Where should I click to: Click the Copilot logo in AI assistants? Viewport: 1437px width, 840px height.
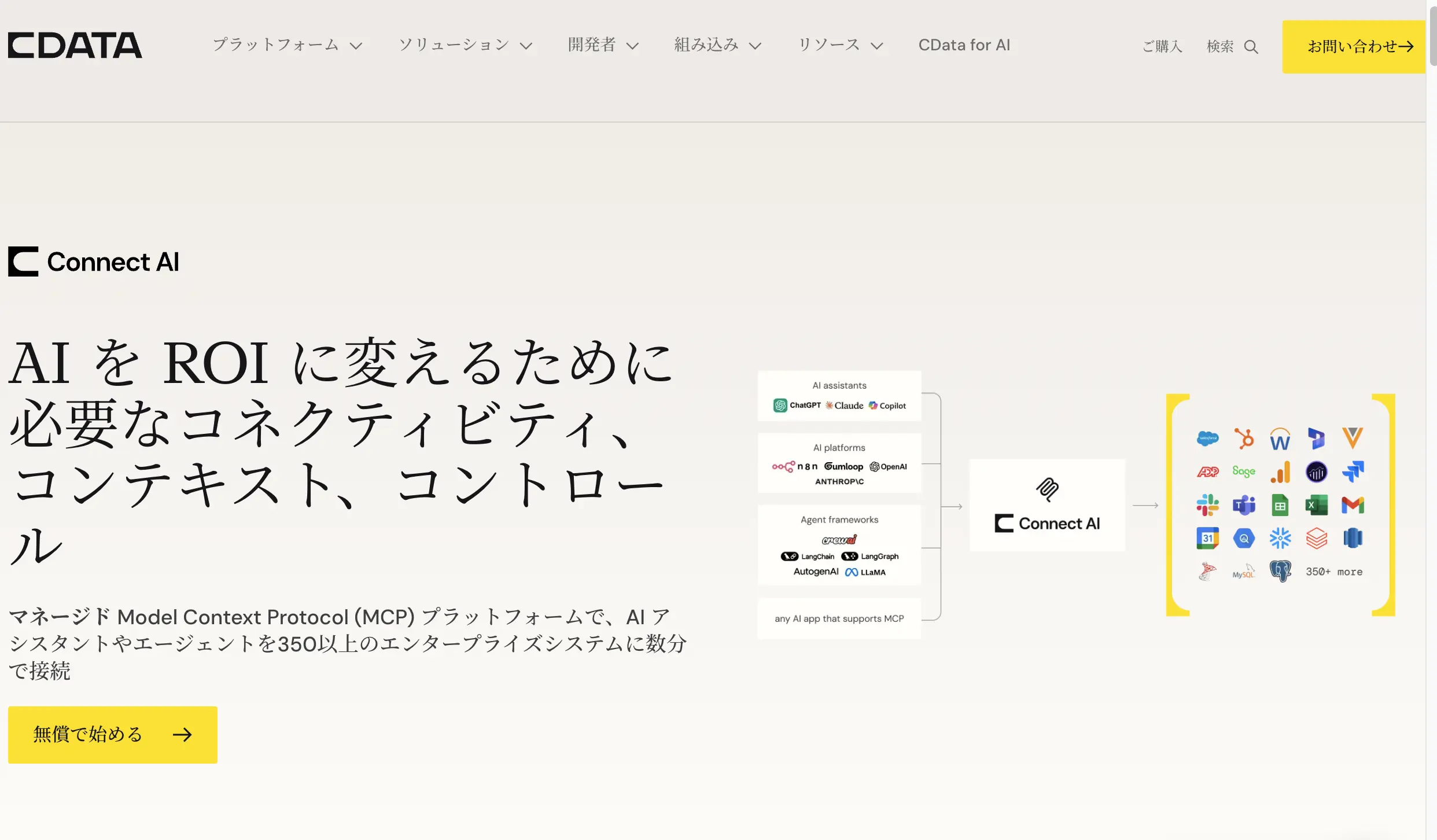(x=887, y=406)
